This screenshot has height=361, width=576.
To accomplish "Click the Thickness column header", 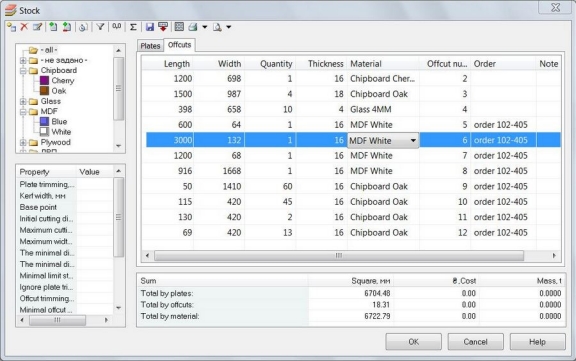I will (x=322, y=64).
